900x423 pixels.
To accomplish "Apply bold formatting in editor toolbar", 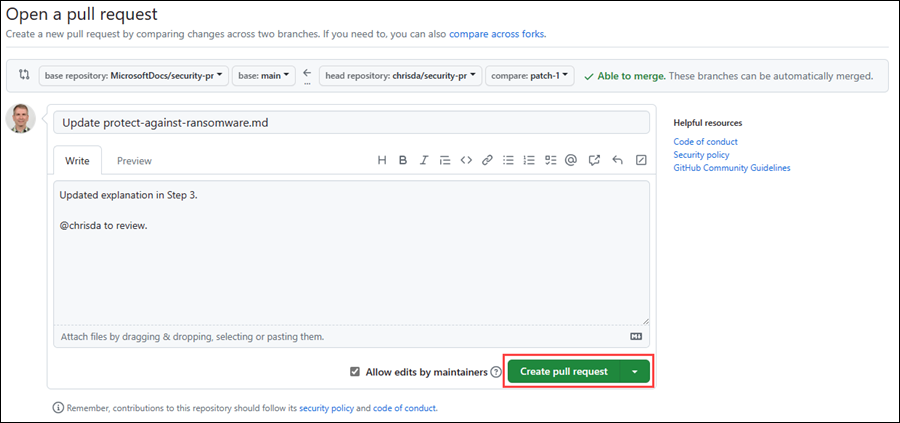I will pos(403,161).
